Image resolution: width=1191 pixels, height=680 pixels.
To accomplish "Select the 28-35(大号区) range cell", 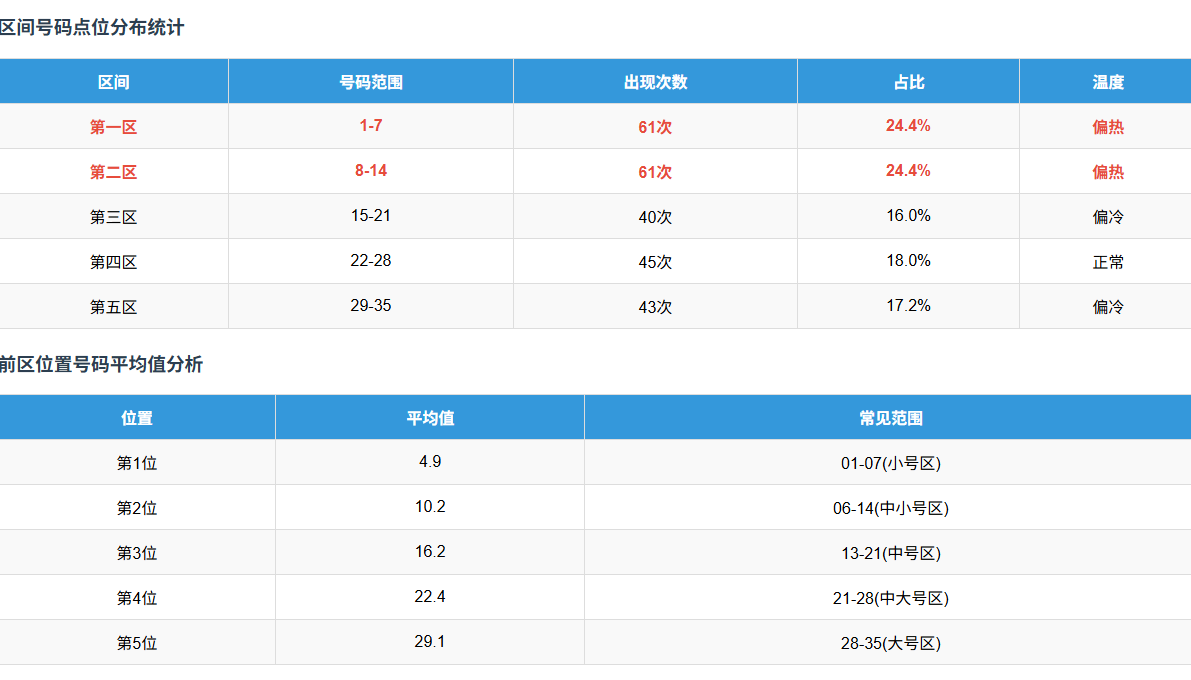I will click(890, 643).
